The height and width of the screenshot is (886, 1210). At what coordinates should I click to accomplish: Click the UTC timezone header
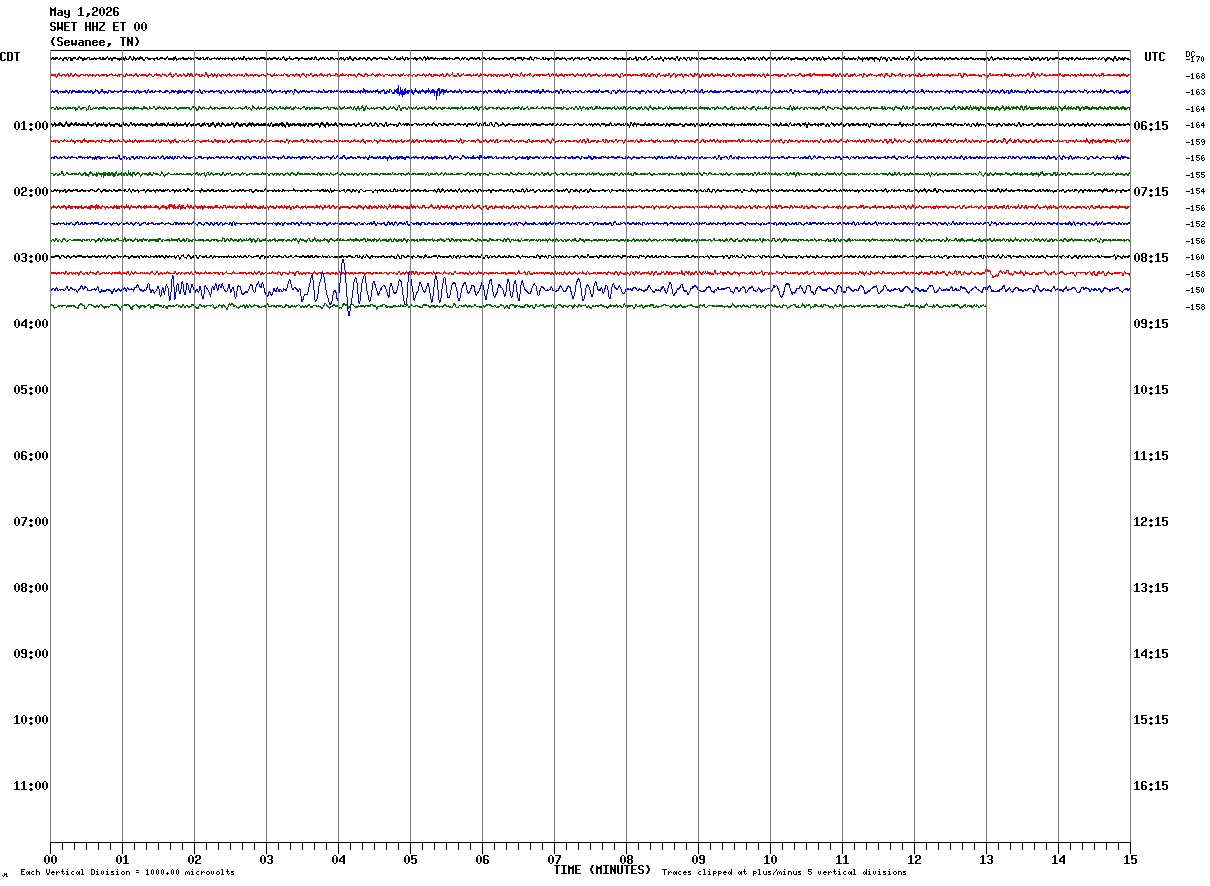click(1155, 57)
